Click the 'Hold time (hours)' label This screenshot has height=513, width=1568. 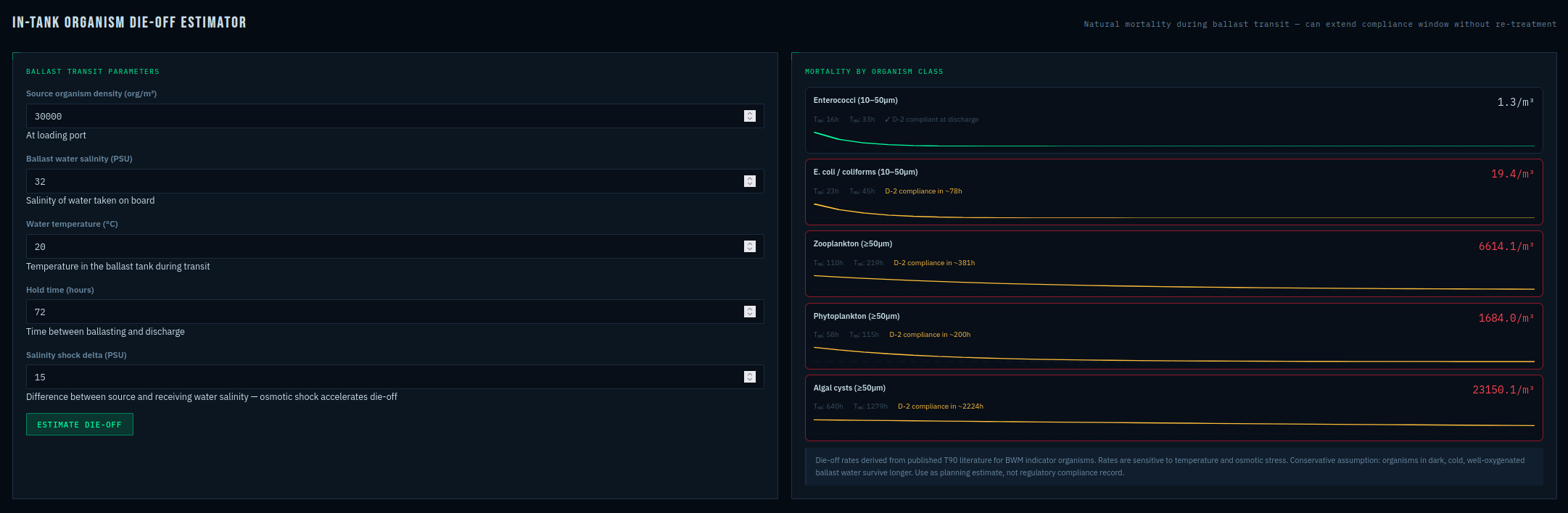point(60,290)
